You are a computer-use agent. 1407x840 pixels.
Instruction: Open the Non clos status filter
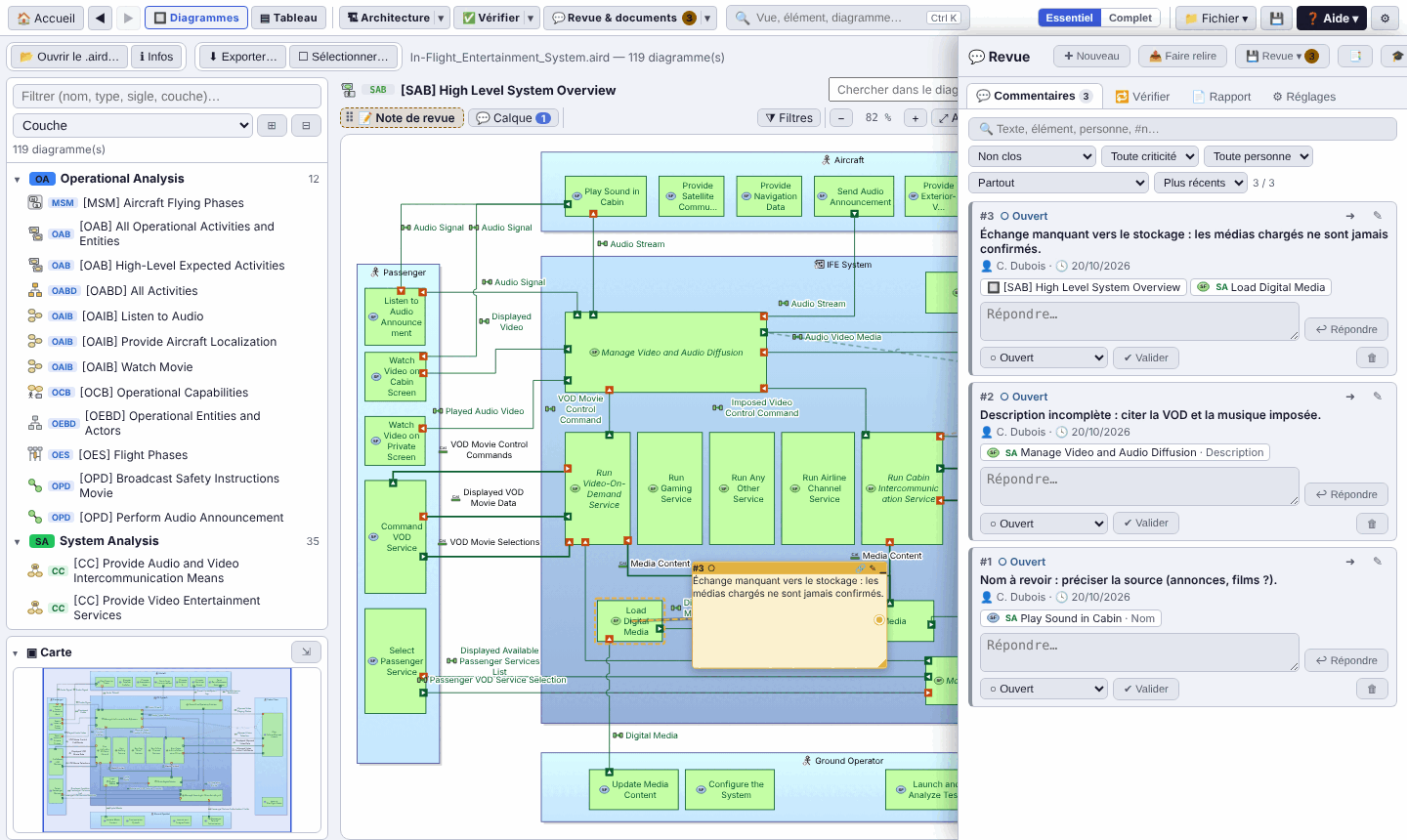pos(1033,156)
